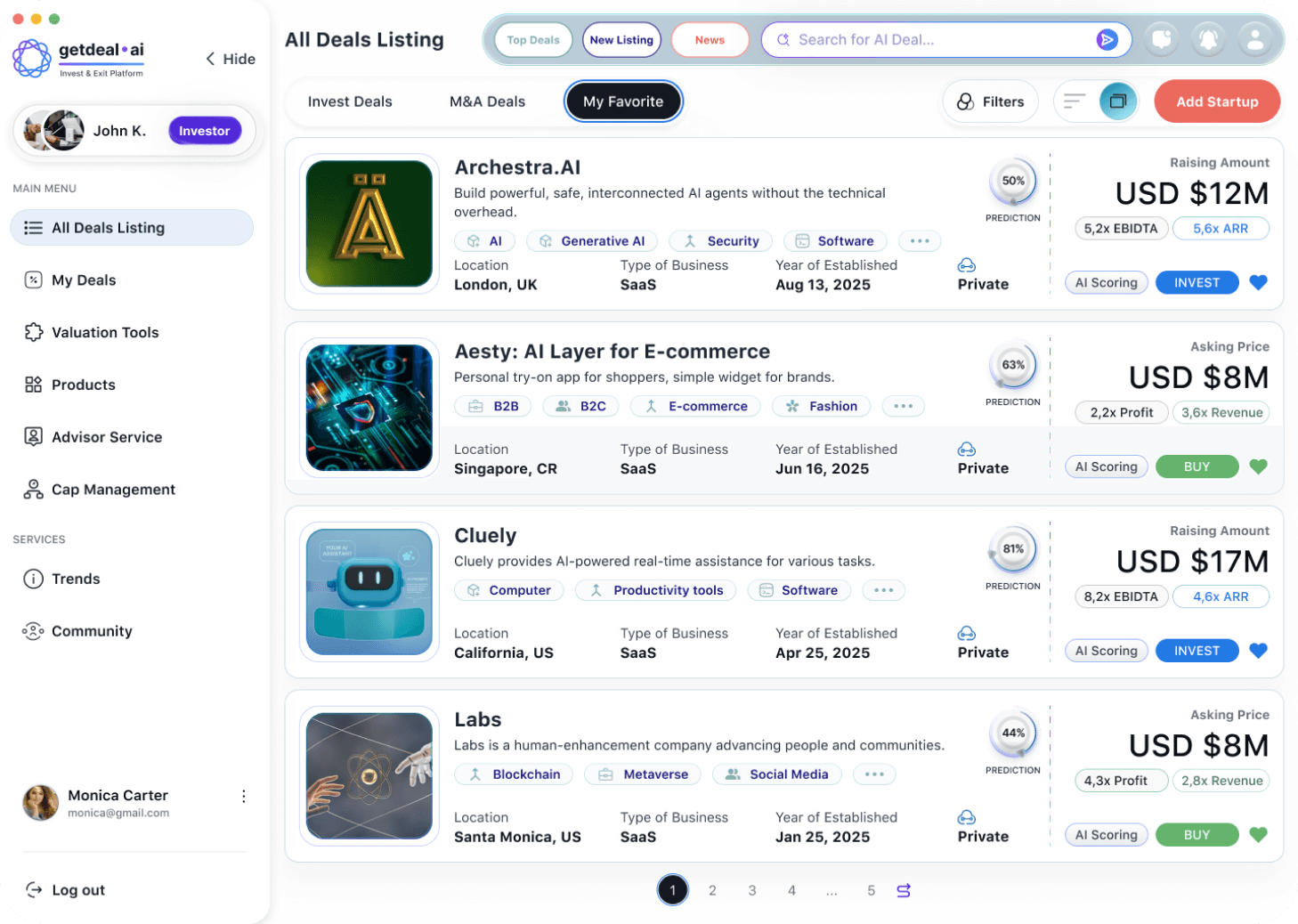1298x924 pixels.
Task: Select the New Listing pill
Action: pos(621,40)
